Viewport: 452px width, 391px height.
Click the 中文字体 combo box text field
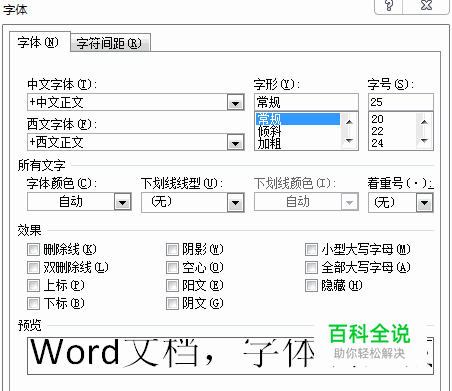(x=127, y=102)
